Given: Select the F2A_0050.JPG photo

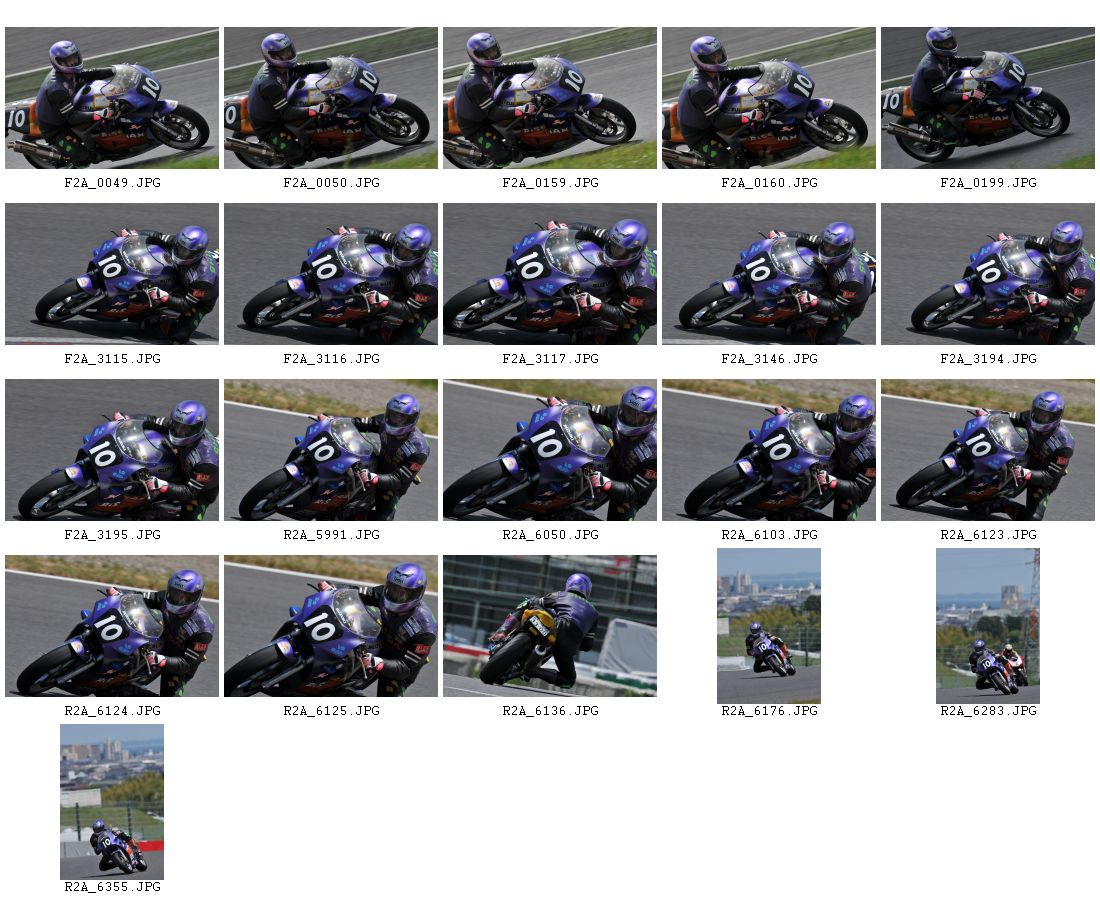Looking at the screenshot, I should [x=330, y=98].
